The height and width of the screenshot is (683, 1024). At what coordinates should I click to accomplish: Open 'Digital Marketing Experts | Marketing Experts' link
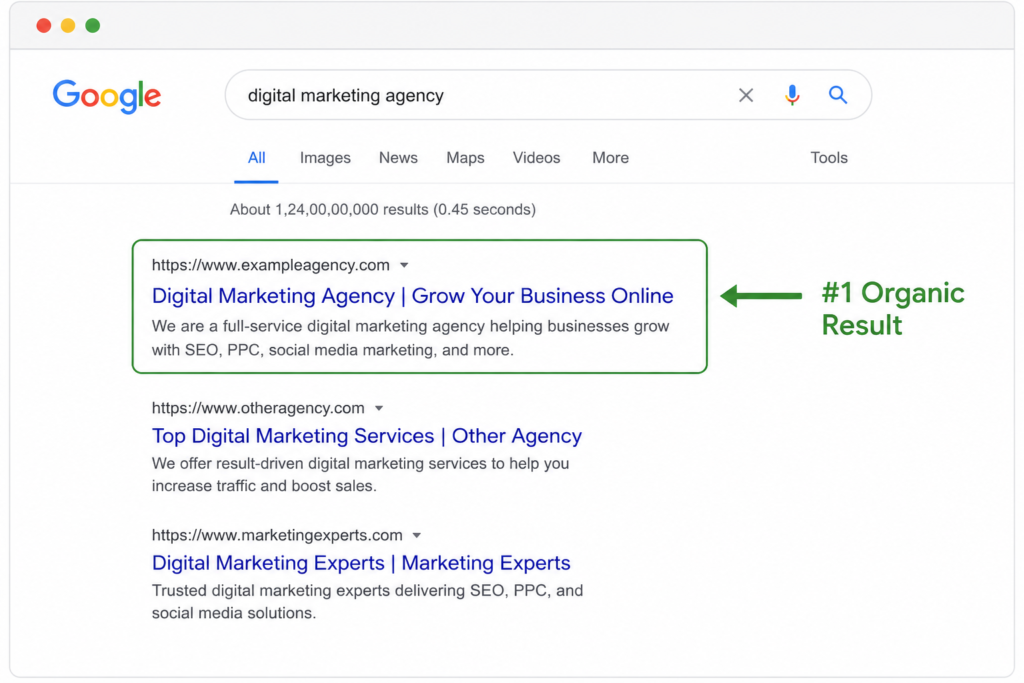(361, 563)
